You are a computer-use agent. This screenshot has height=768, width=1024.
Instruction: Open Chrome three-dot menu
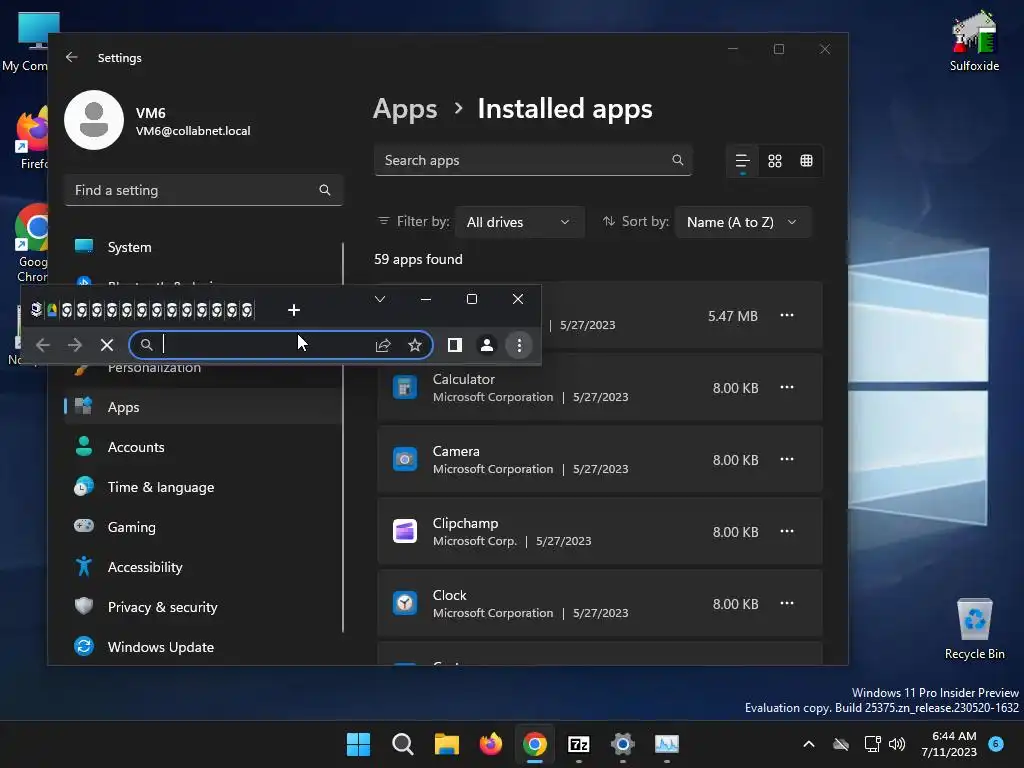[x=519, y=345]
